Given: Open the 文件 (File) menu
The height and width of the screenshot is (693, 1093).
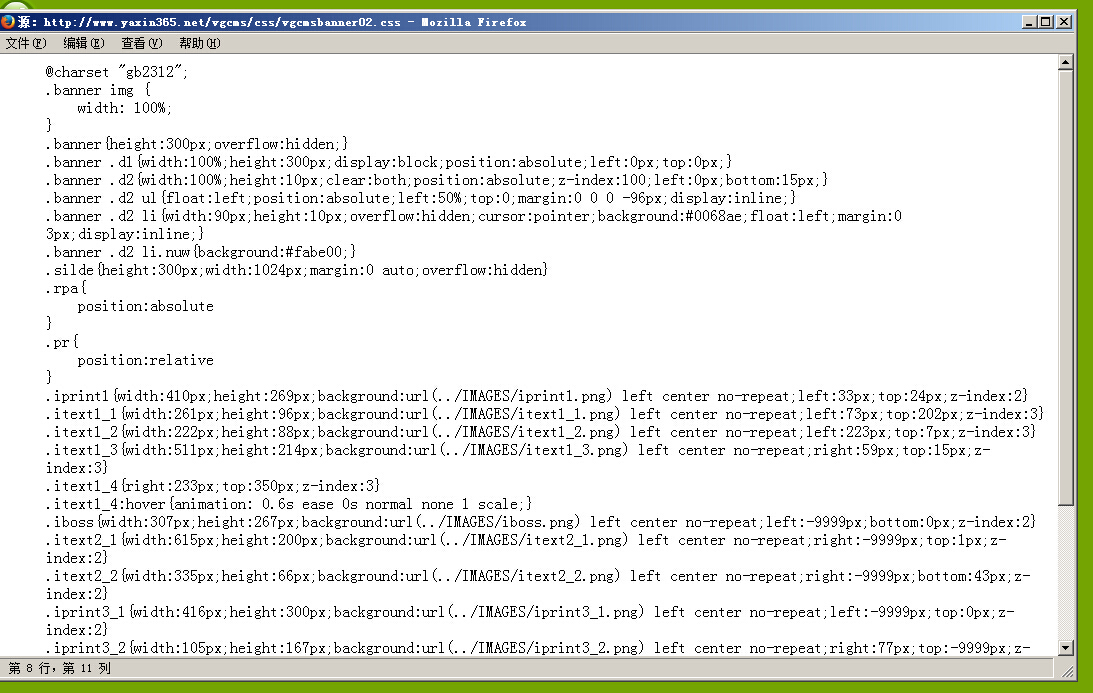Looking at the screenshot, I should 26,43.
